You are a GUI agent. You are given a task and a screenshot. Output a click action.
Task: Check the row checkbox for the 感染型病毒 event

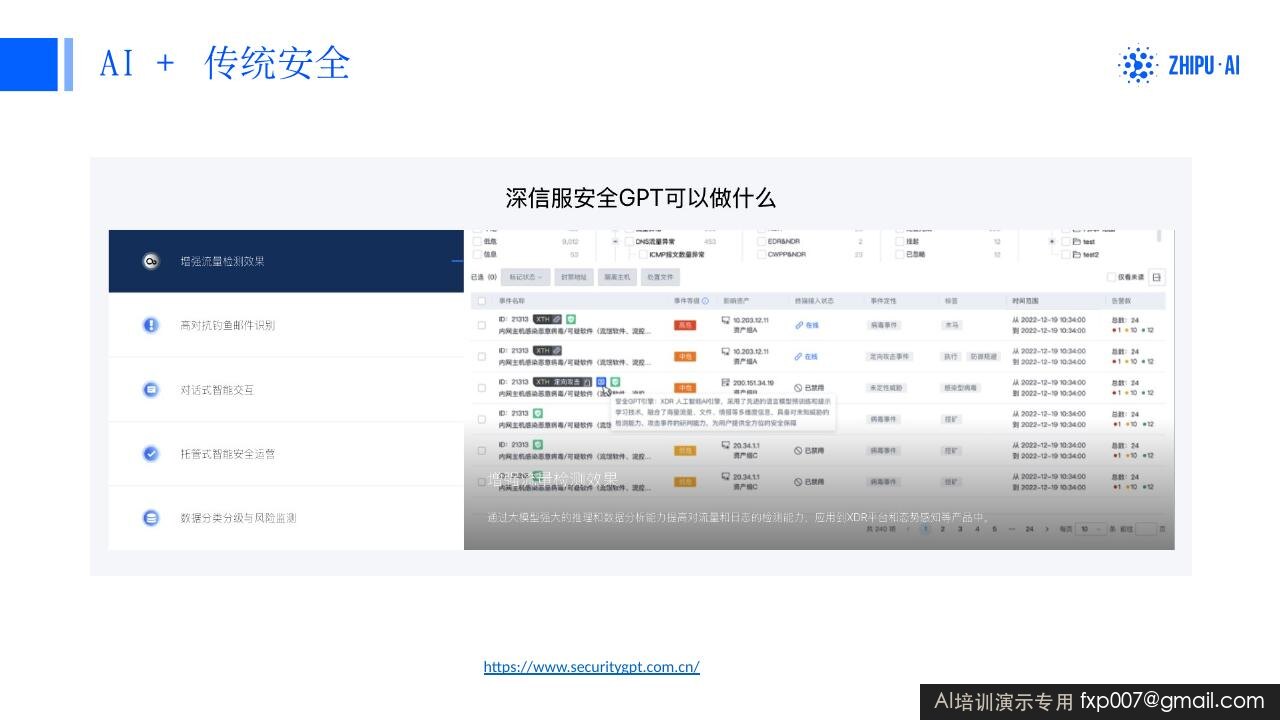point(481,387)
